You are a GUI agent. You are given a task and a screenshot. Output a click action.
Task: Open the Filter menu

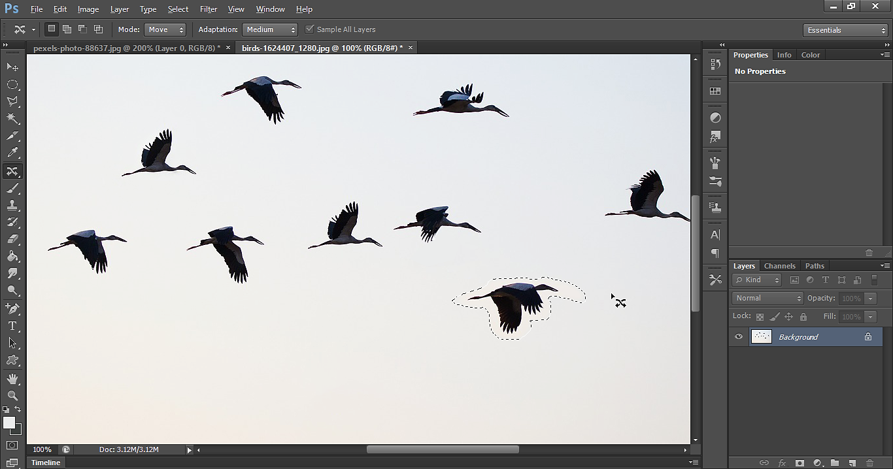click(208, 9)
